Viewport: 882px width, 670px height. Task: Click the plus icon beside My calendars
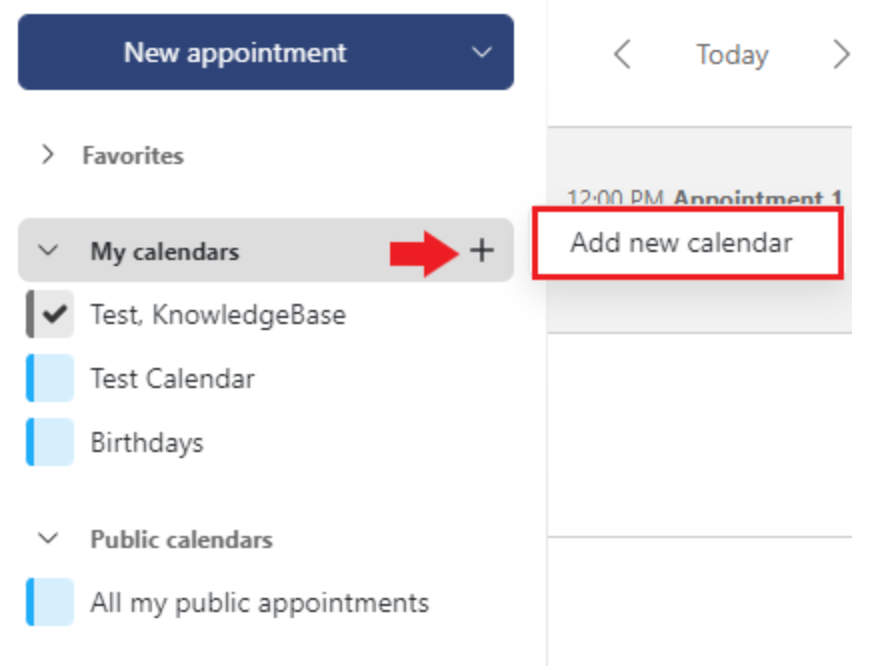[482, 251]
